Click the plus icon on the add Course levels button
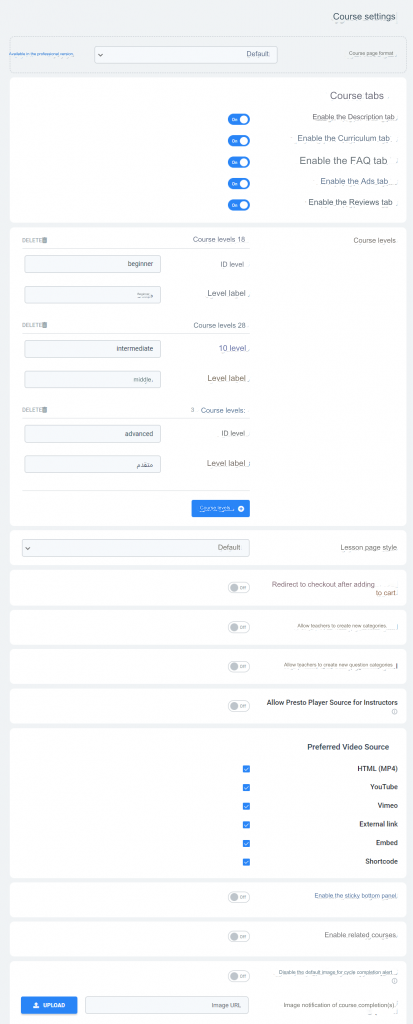413x1024 pixels. point(241,509)
